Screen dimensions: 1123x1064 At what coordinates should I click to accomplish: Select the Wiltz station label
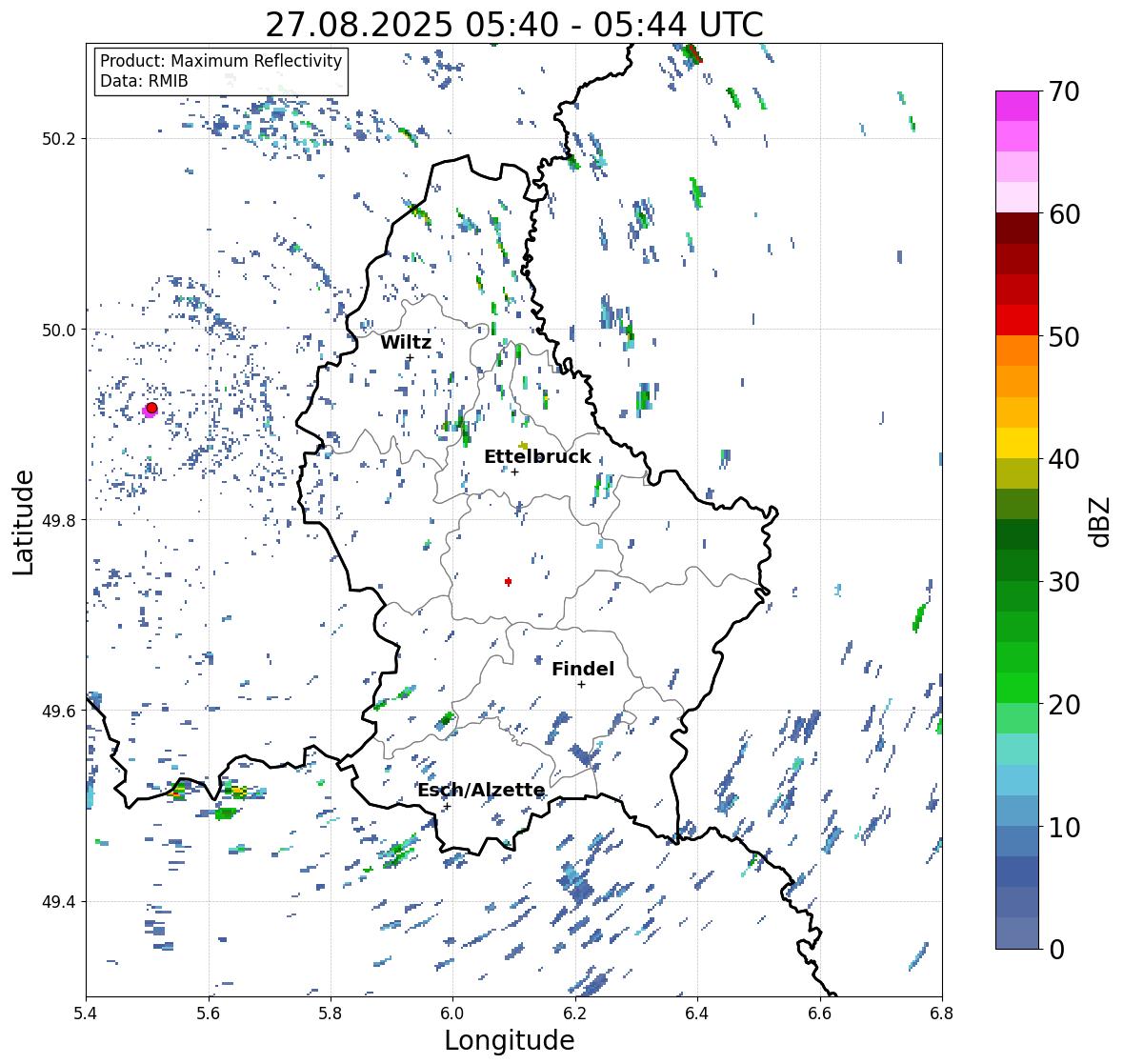(x=406, y=342)
